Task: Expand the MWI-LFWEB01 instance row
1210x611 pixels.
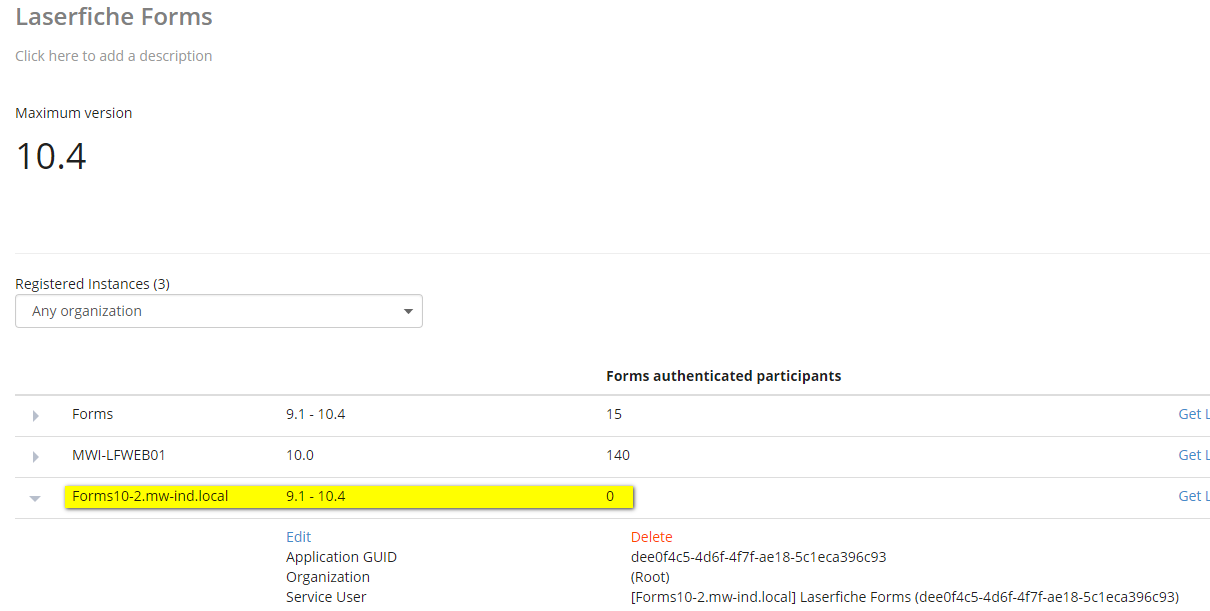Action: [x=35, y=456]
